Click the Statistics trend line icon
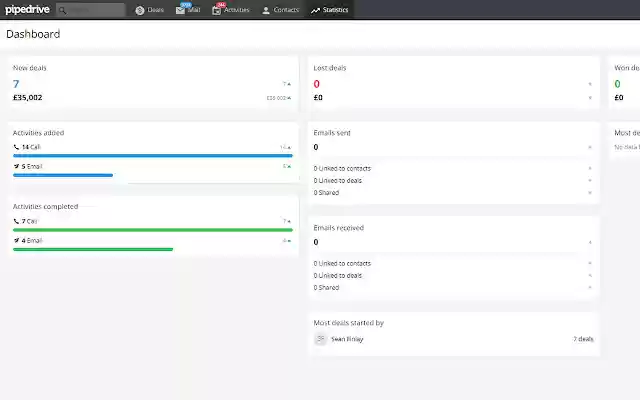This screenshot has width=640, height=400. pos(315,11)
